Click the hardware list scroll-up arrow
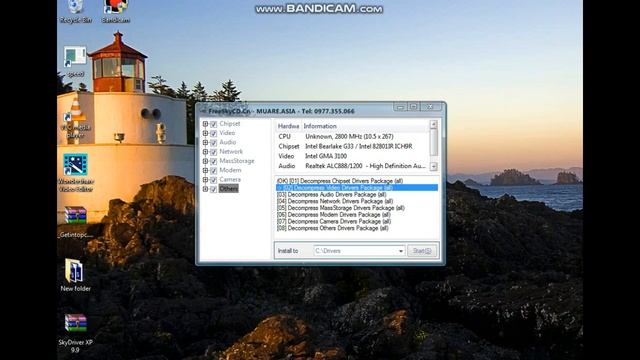The width and height of the screenshot is (640, 360). point(433,124)
